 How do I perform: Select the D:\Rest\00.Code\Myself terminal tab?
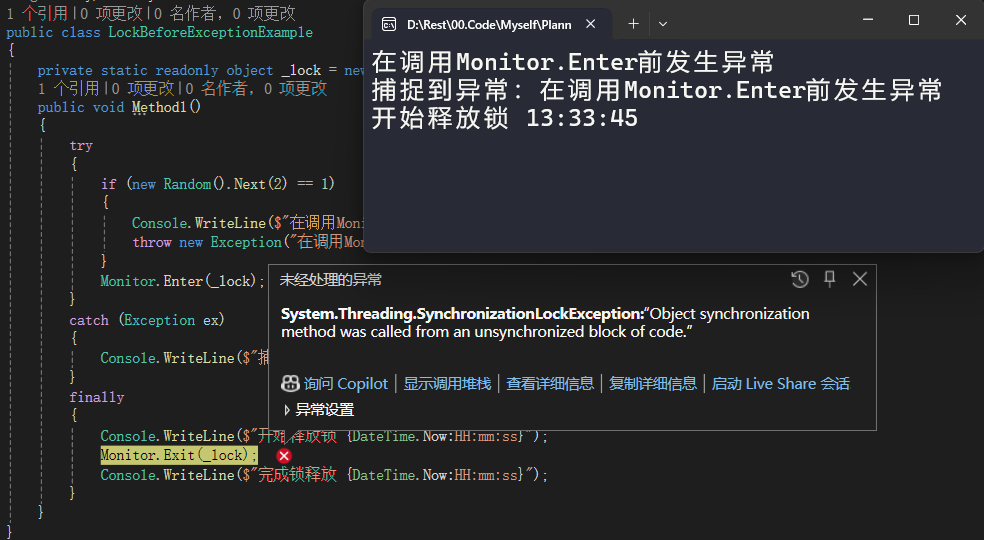coord(490,24)
